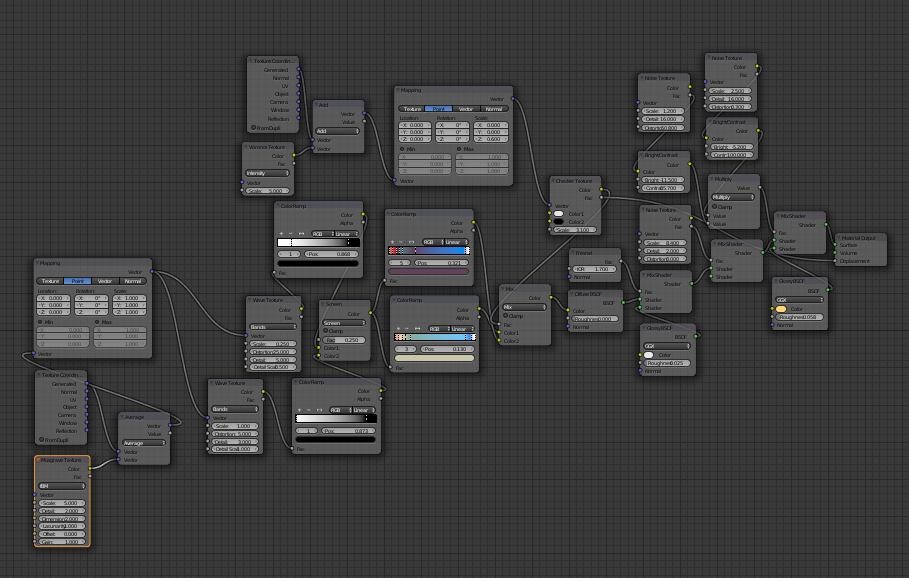The width and height of the screenshot is (909, 578).
Task: Click Vector output socket of Average node
Action: [x=170, y=426]
